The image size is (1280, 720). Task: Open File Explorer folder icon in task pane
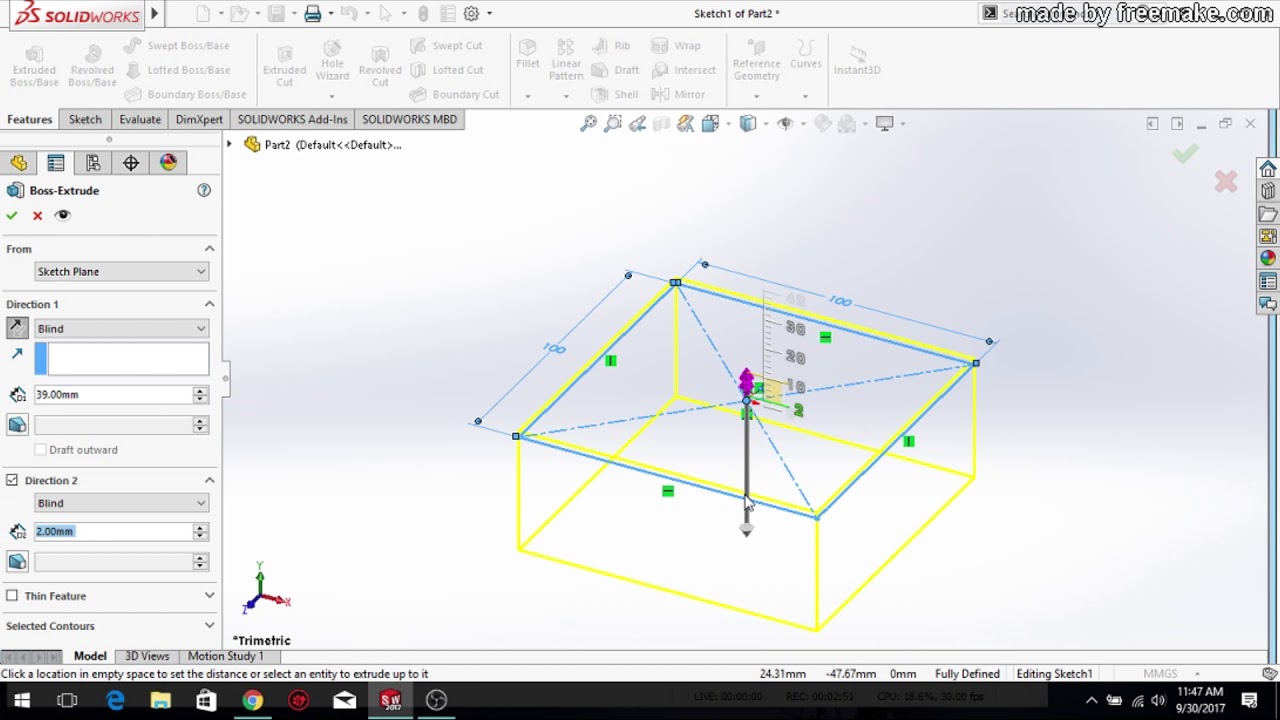click(1268, 214)
